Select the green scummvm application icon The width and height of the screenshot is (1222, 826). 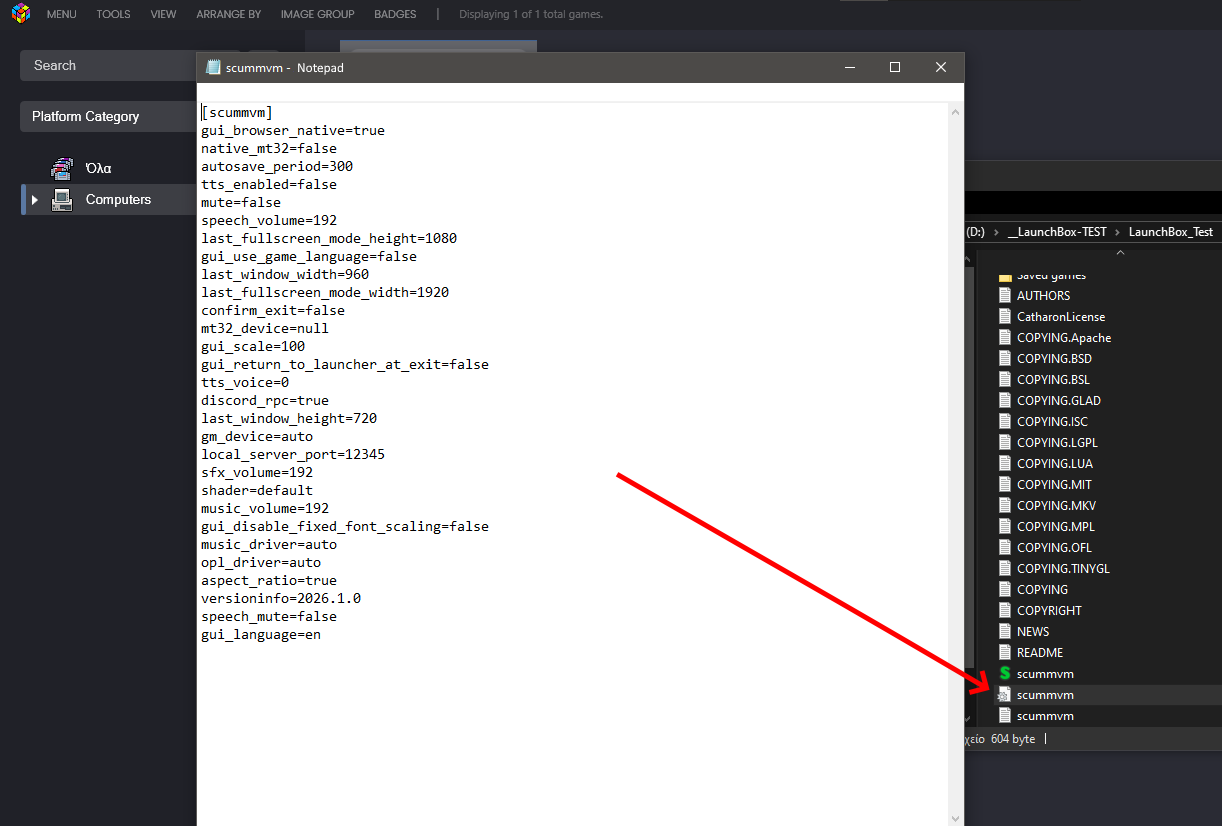tap(1005, 674)
